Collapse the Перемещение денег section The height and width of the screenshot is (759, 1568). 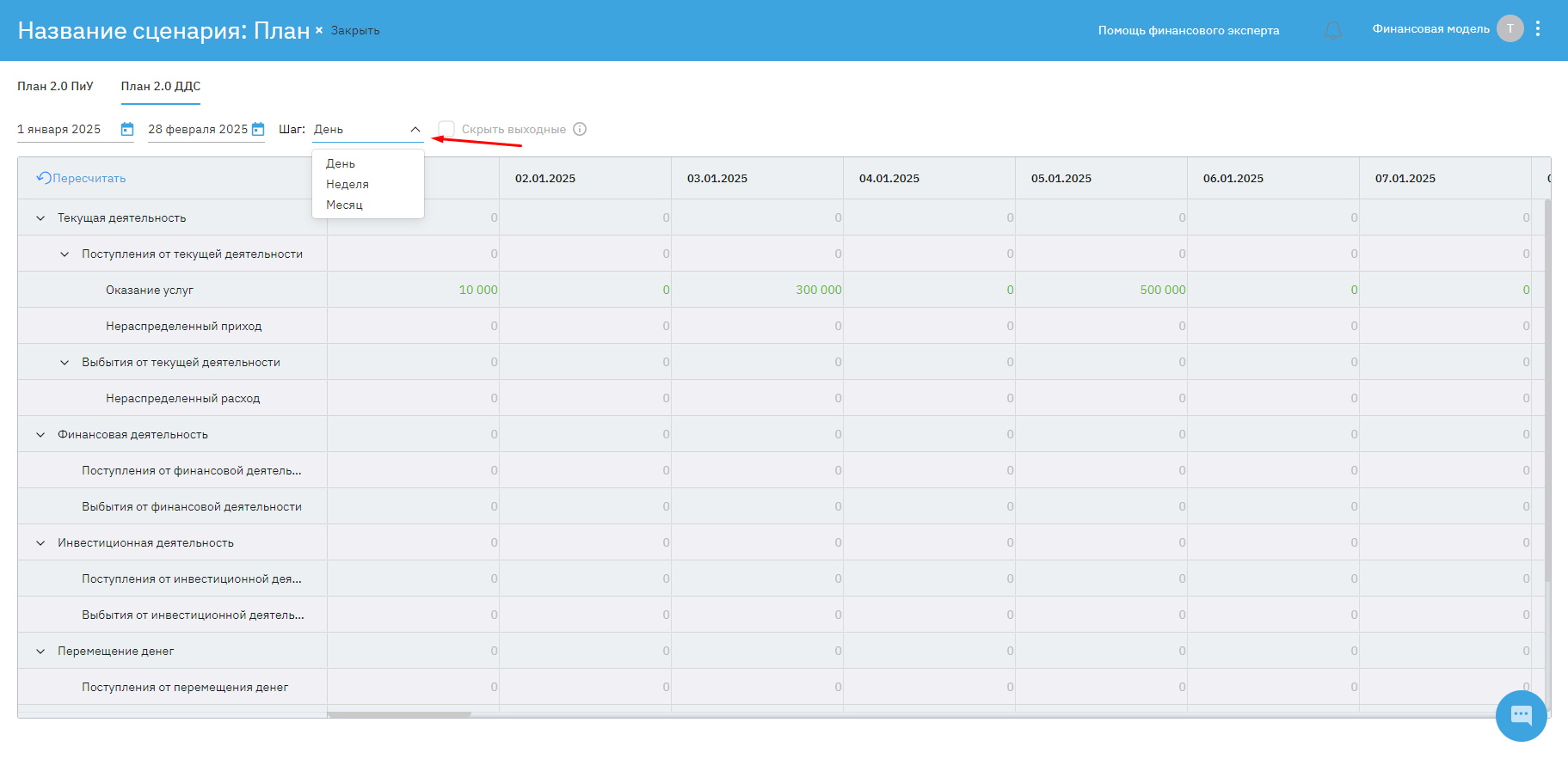(x=40, y=652)
